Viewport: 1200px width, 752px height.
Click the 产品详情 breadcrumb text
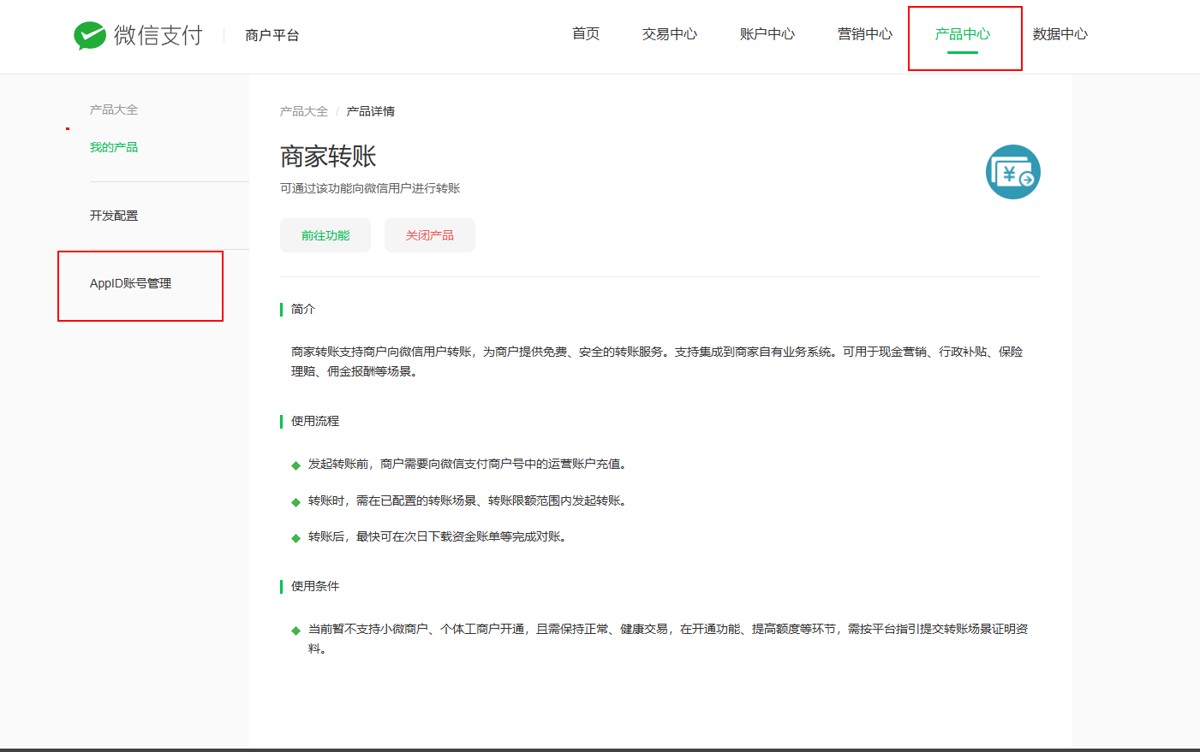[371, 111]
